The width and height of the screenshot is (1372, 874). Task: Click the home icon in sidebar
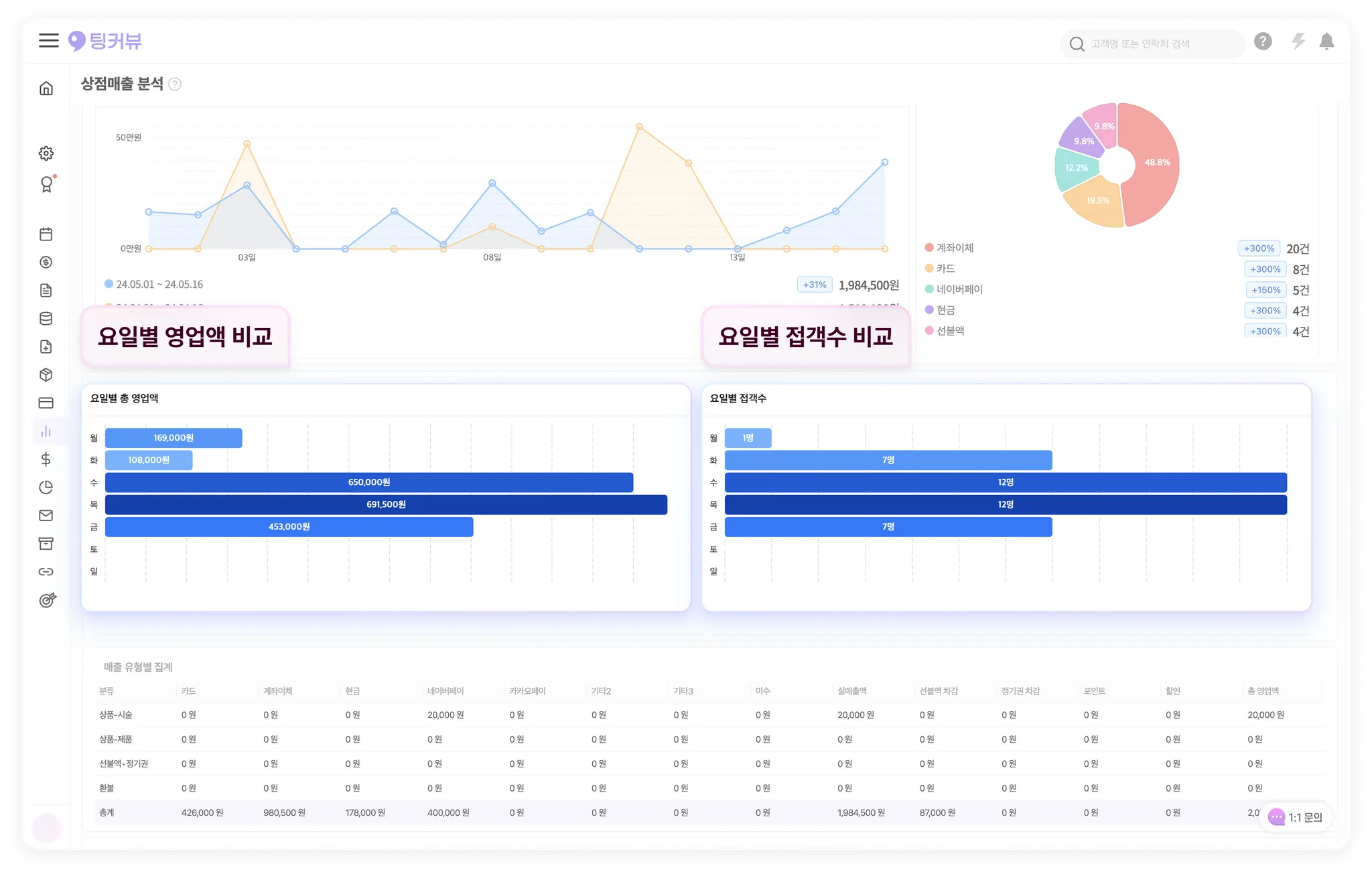pyautogui.click(x=46, y=88)
